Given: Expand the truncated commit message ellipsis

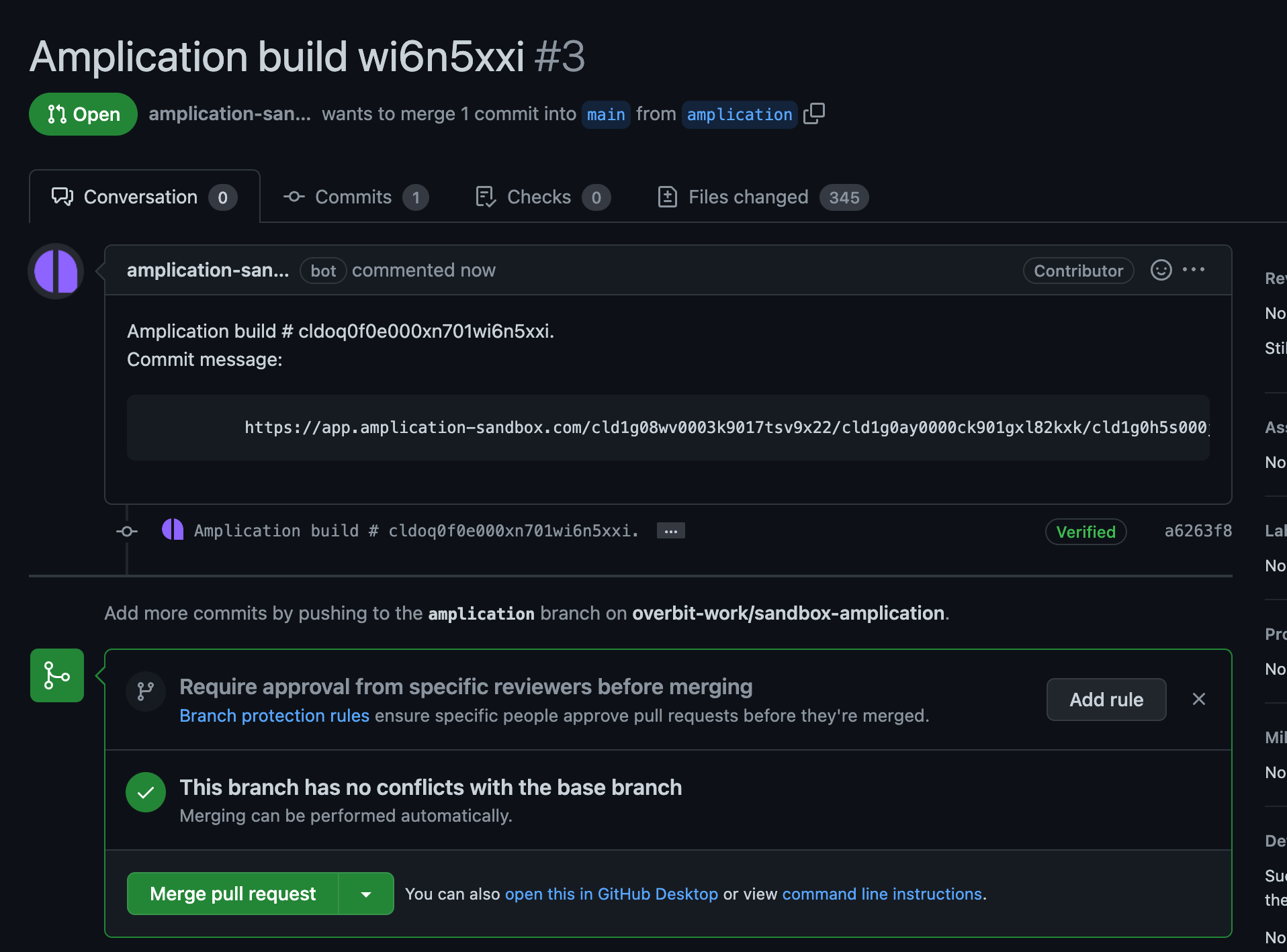Looking at the screenshot, I should (x=670, y=530).
